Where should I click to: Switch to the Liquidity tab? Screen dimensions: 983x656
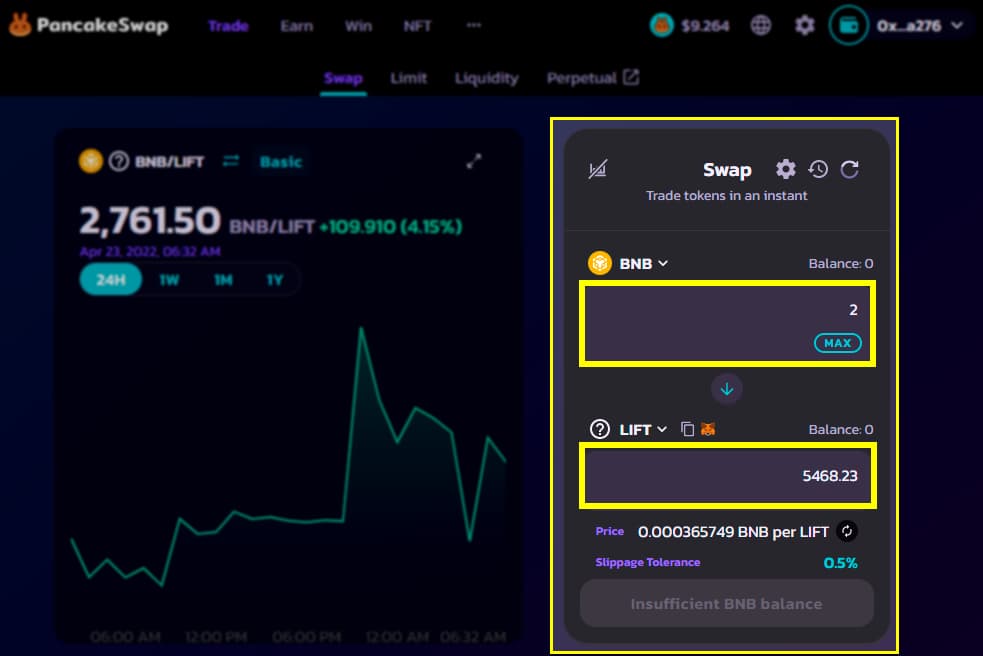pyautogui.click(x=486, y=78)
